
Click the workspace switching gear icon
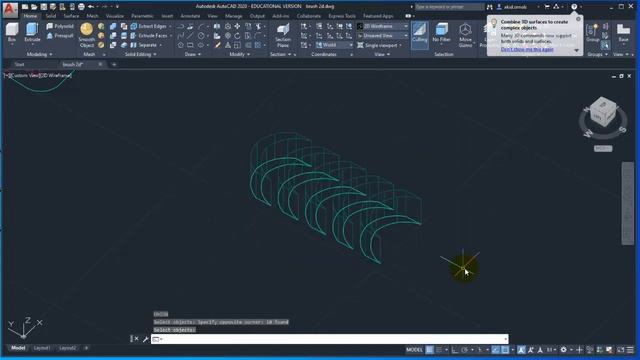pos(563,350)
